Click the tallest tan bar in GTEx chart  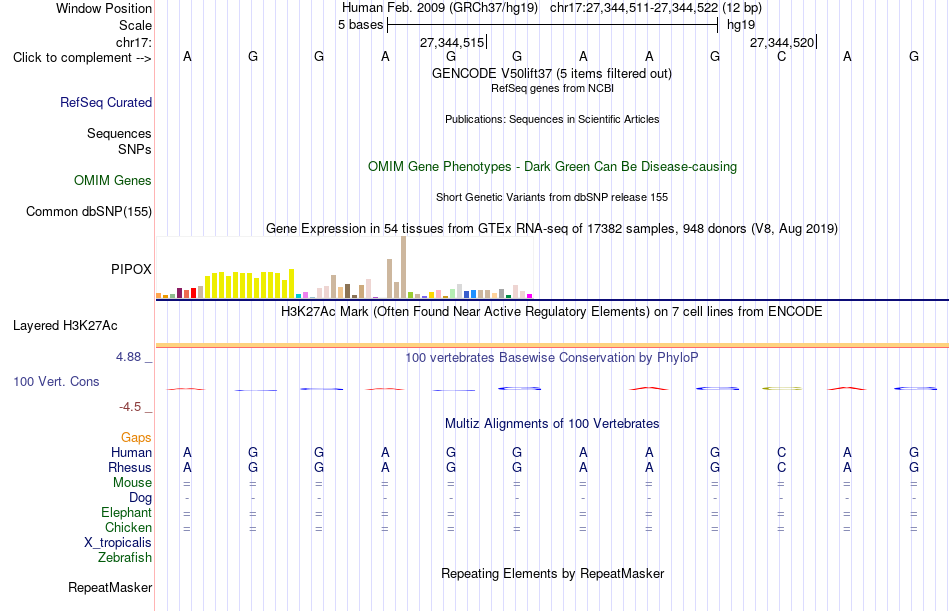tap(404, 267)
